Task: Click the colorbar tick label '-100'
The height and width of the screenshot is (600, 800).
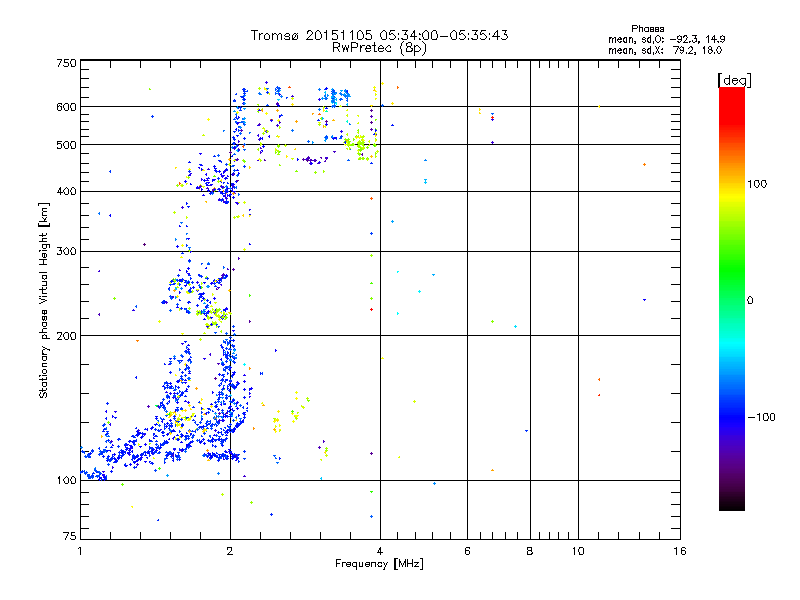Action: (x=761, y=417)
